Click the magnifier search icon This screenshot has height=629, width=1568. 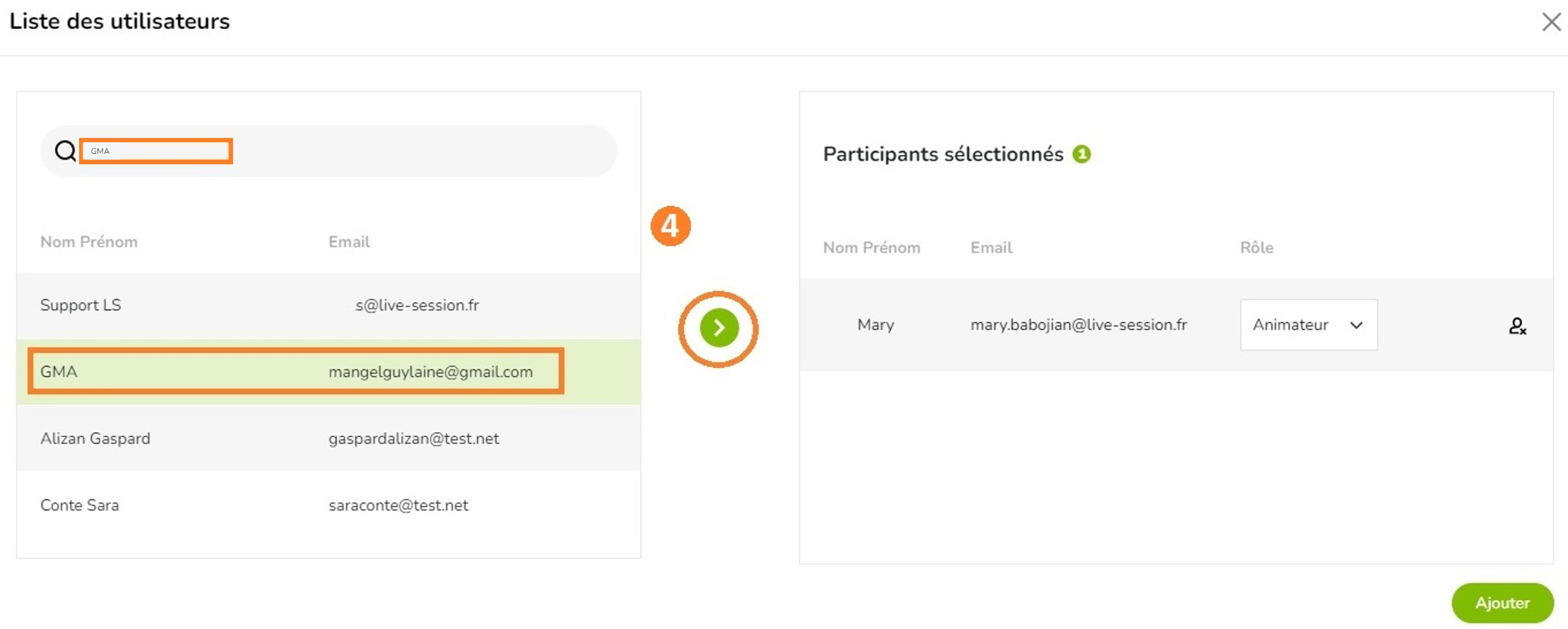point(65,150)
